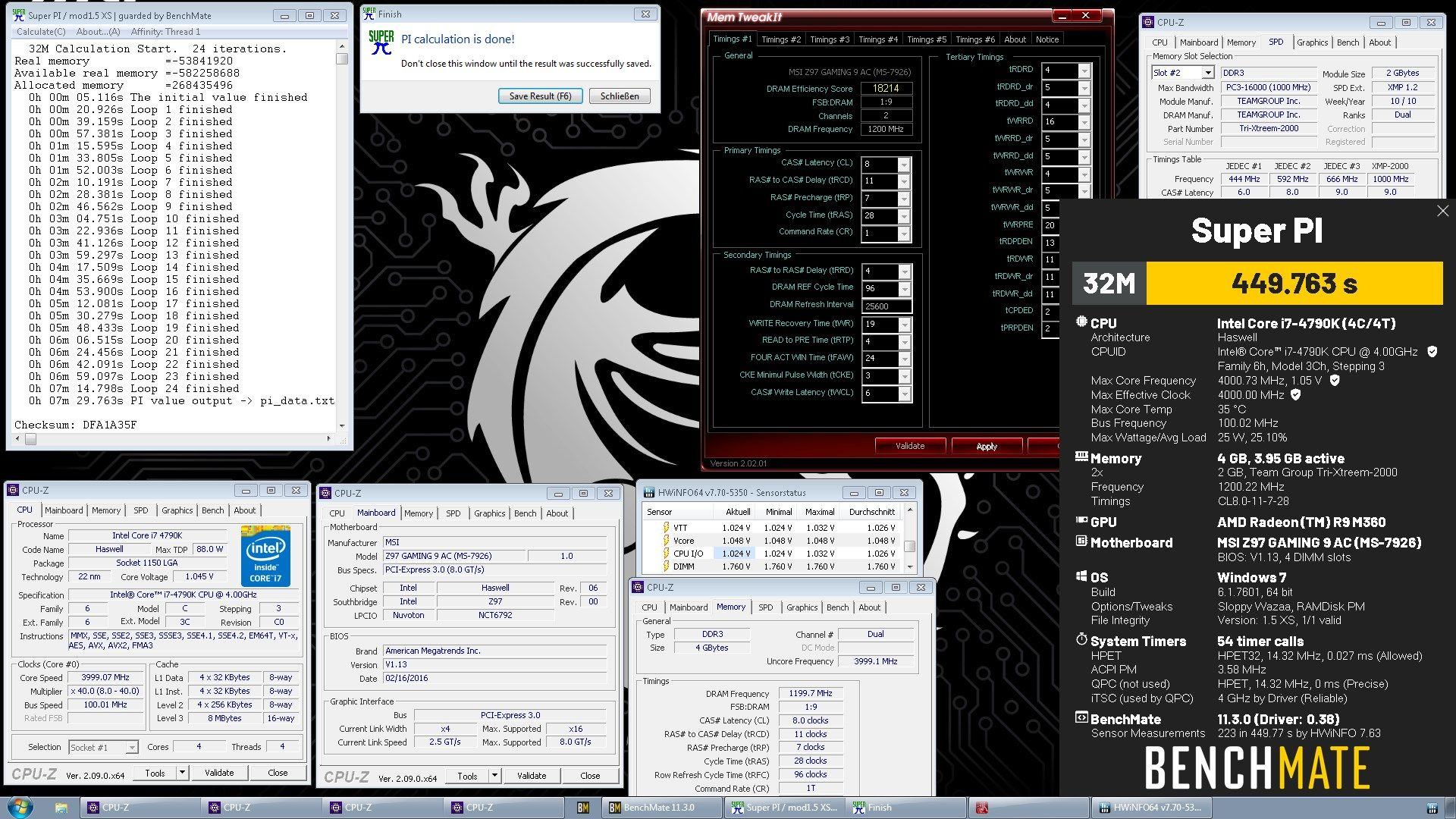
Task: Expand the Tools dropdown arrow in CPU-Z
Action: [x=182, y=773]
